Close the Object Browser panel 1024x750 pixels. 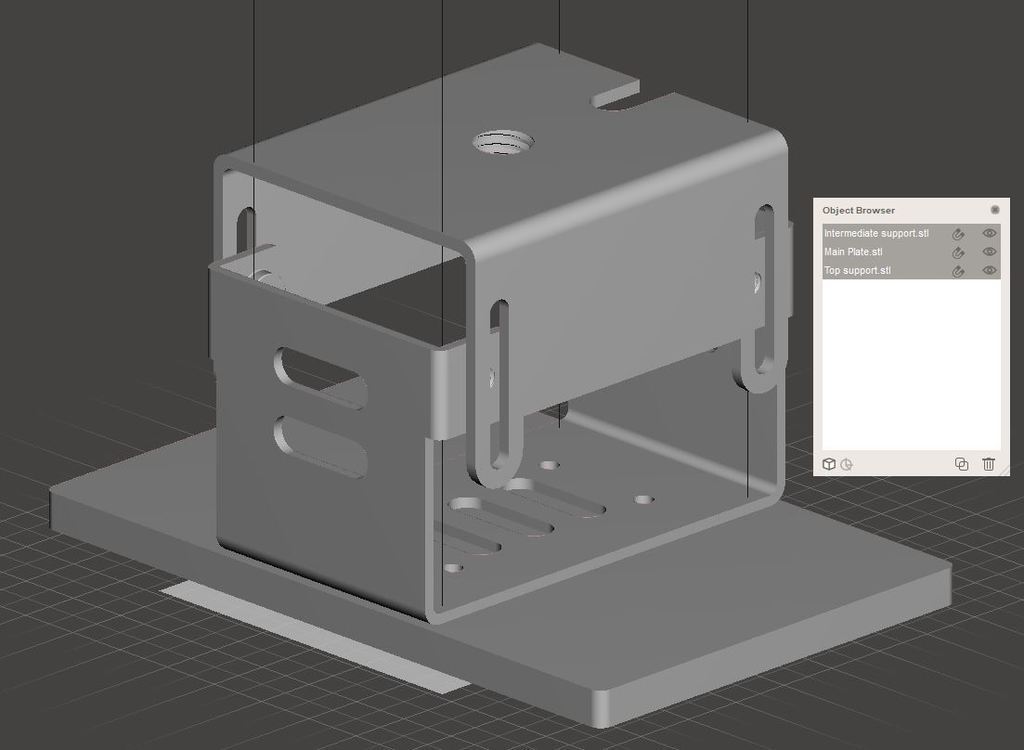tap(995, 210)
